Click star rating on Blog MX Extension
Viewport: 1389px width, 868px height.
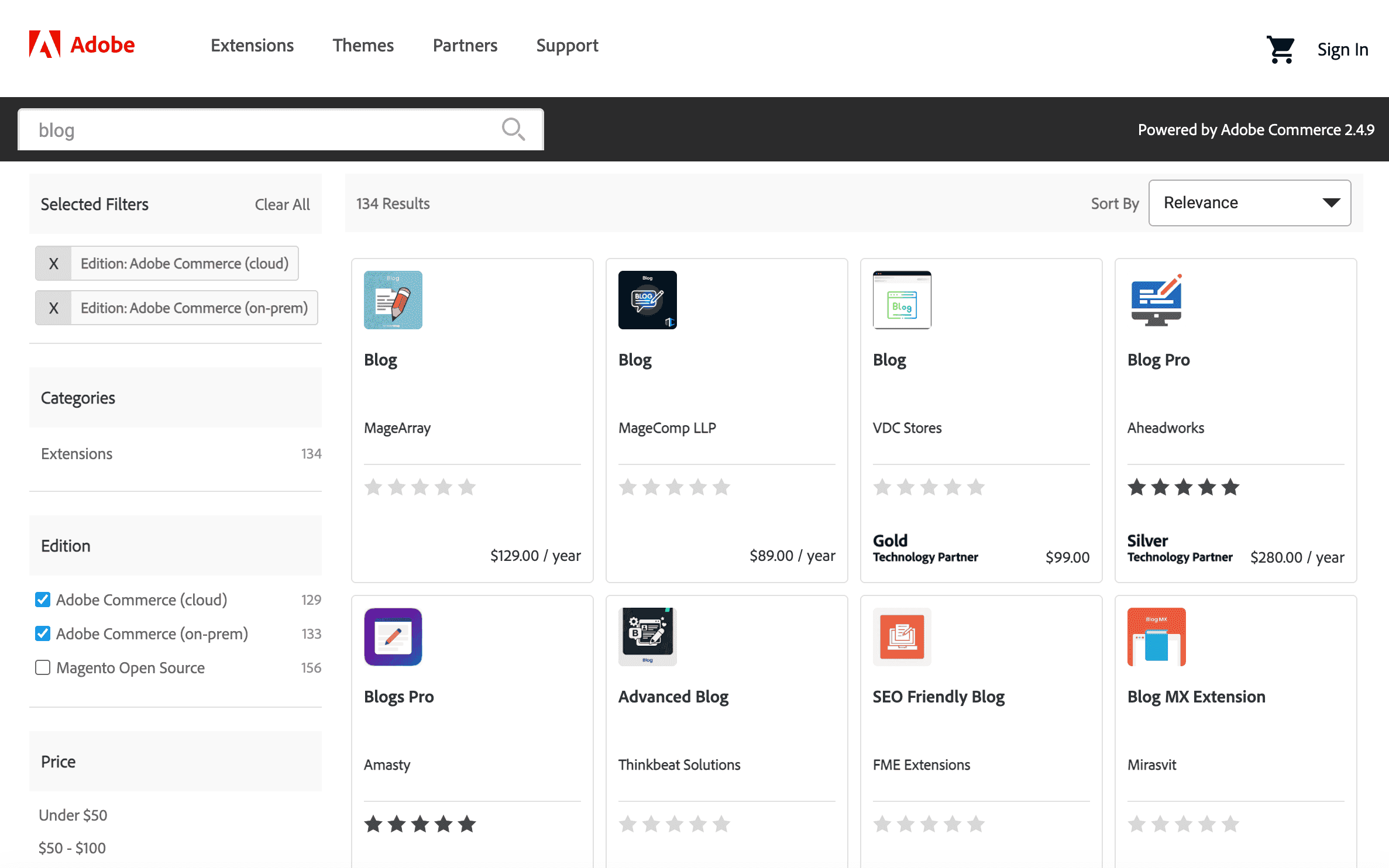pyautogui.click(x=1184, y=824)
